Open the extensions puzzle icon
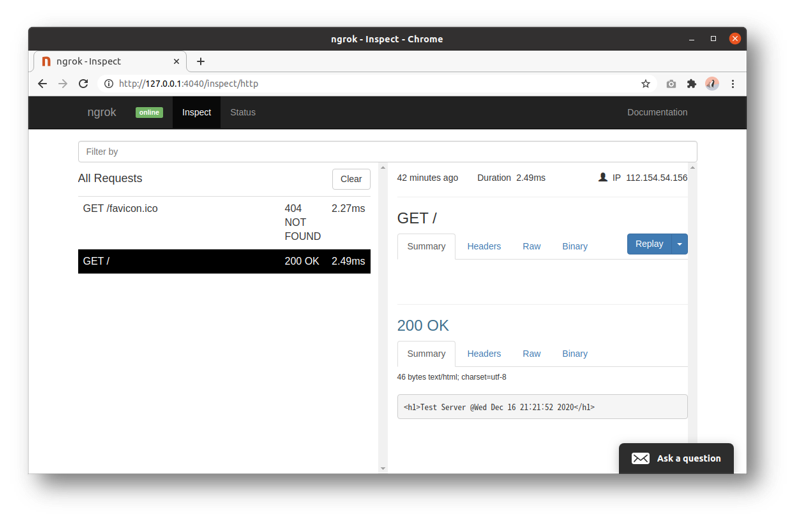Image resolution: width=798 pixels, height=525 pixels. coord(691,84)
